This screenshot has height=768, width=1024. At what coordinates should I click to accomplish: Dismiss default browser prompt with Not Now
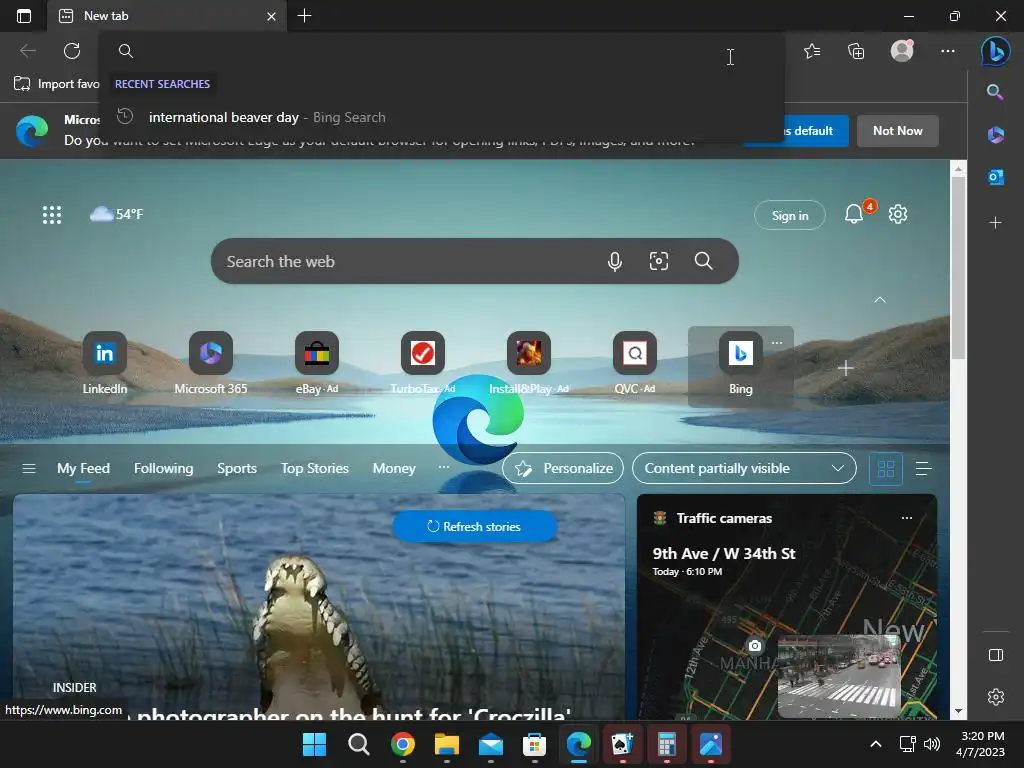897,131
